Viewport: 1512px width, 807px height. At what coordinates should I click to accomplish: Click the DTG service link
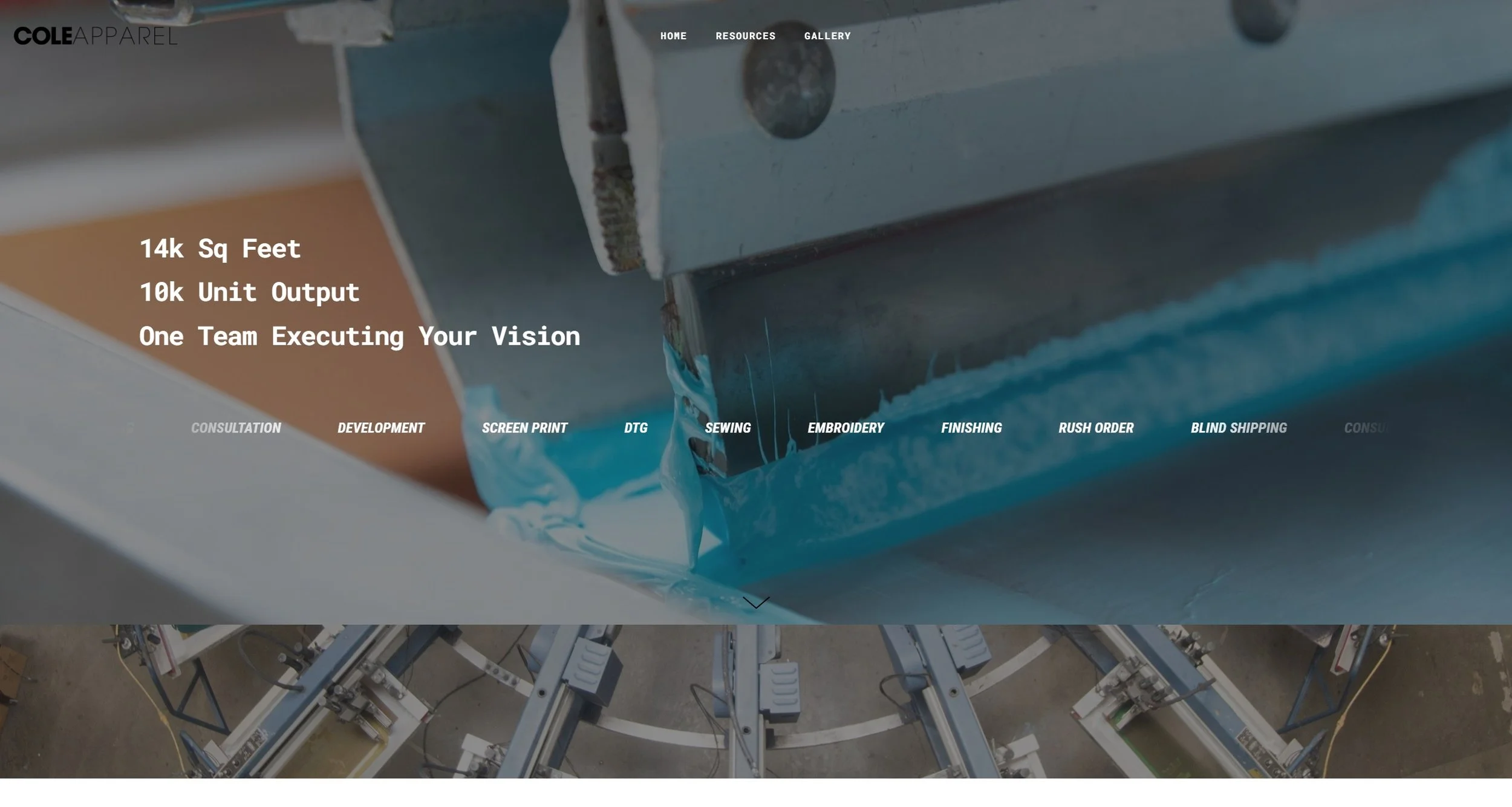click(x=636, y=428)
